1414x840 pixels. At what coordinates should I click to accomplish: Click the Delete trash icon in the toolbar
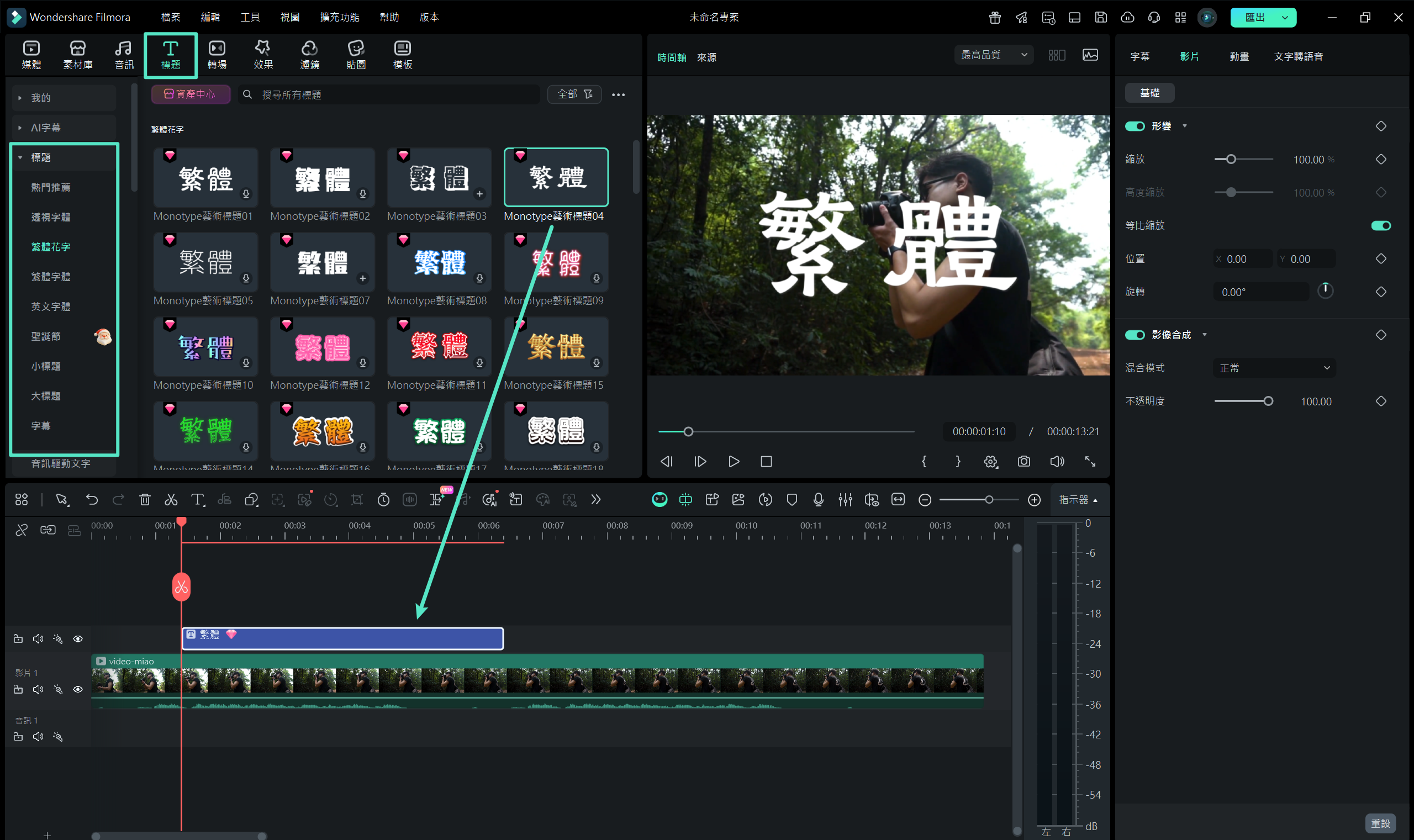145,500
